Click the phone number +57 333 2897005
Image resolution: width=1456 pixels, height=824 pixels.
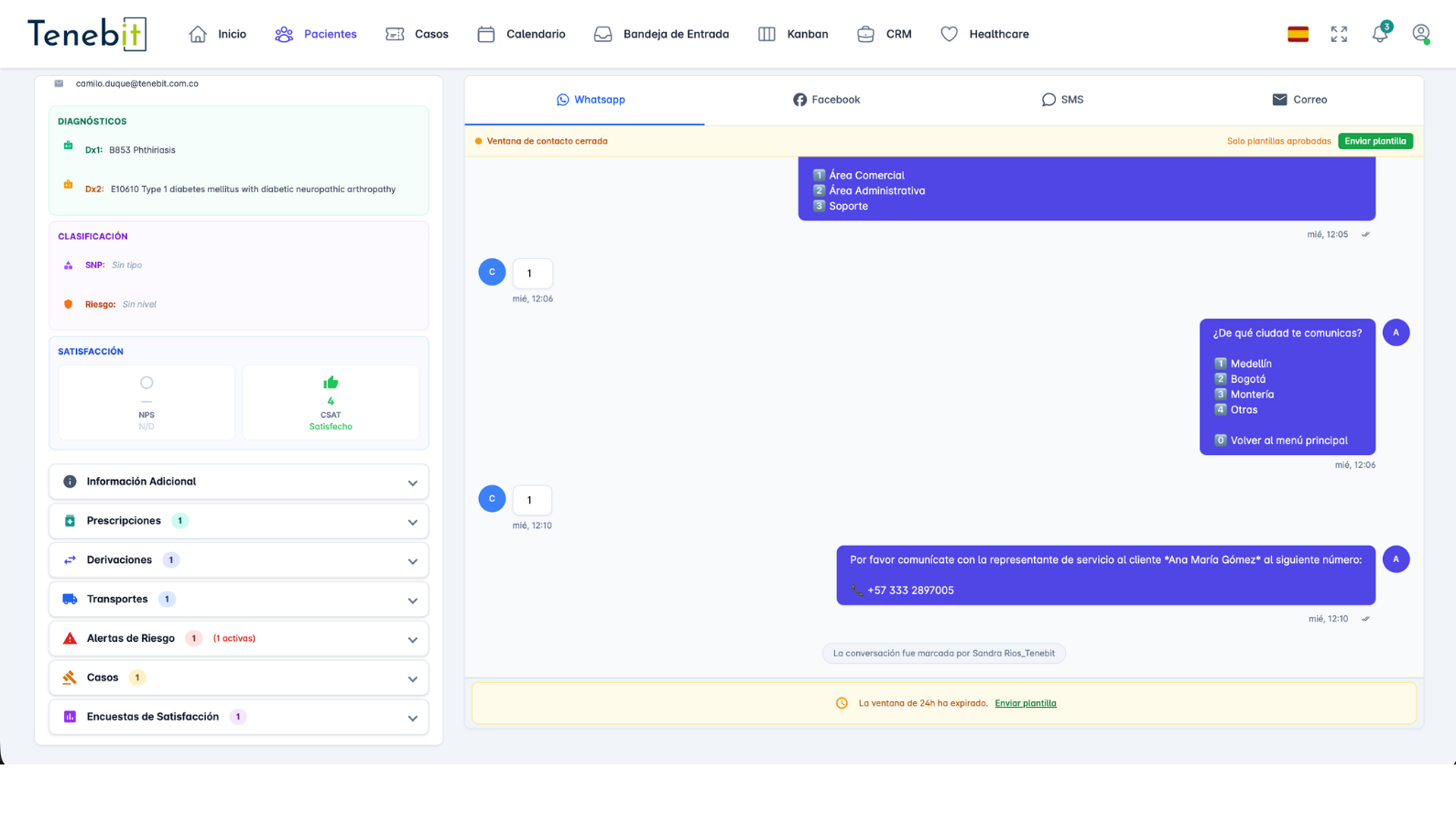(x=910, y=591)
